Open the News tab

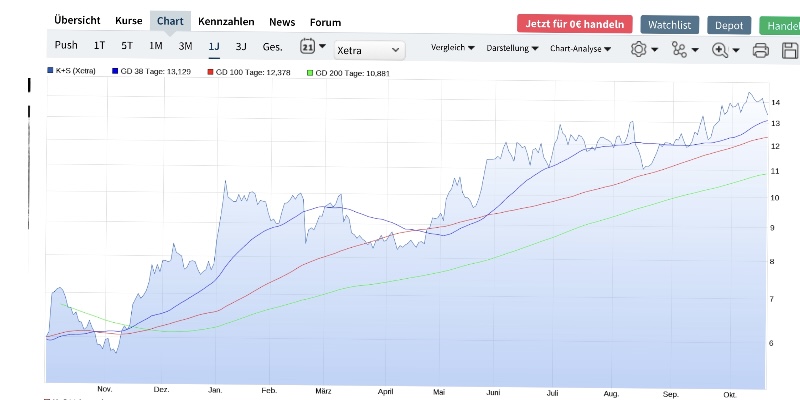[x=282, y=21]
